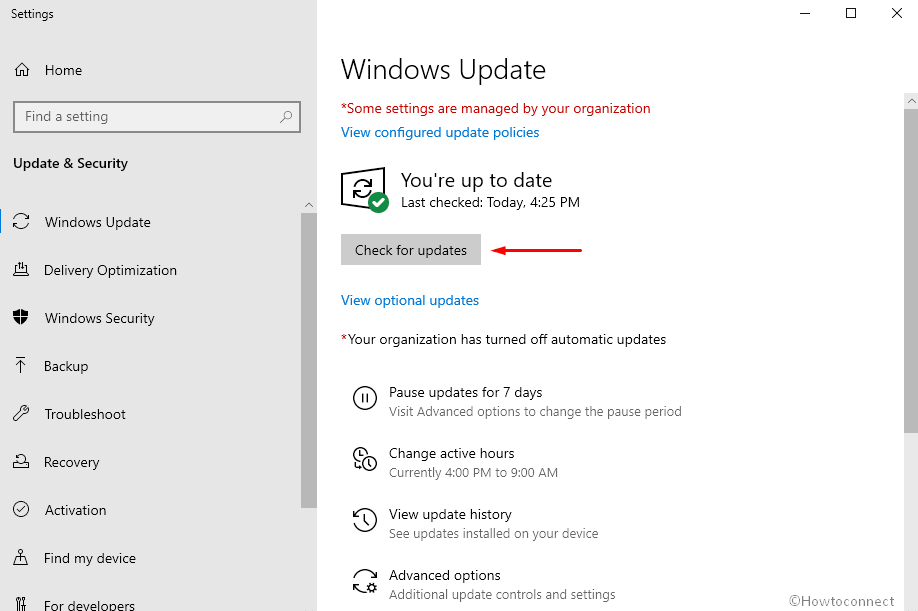Click the Backup icon

pyautogui.click(x=21, y=366)
